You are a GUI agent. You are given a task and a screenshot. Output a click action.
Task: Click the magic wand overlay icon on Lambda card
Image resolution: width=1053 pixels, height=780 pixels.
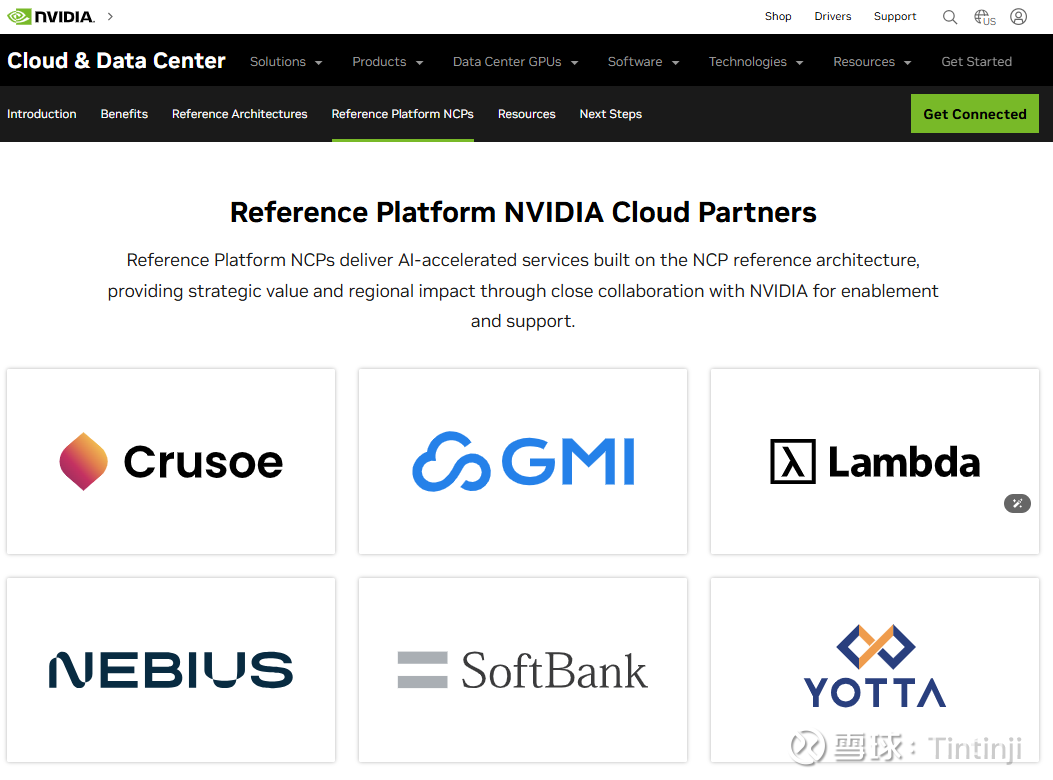1017,503
